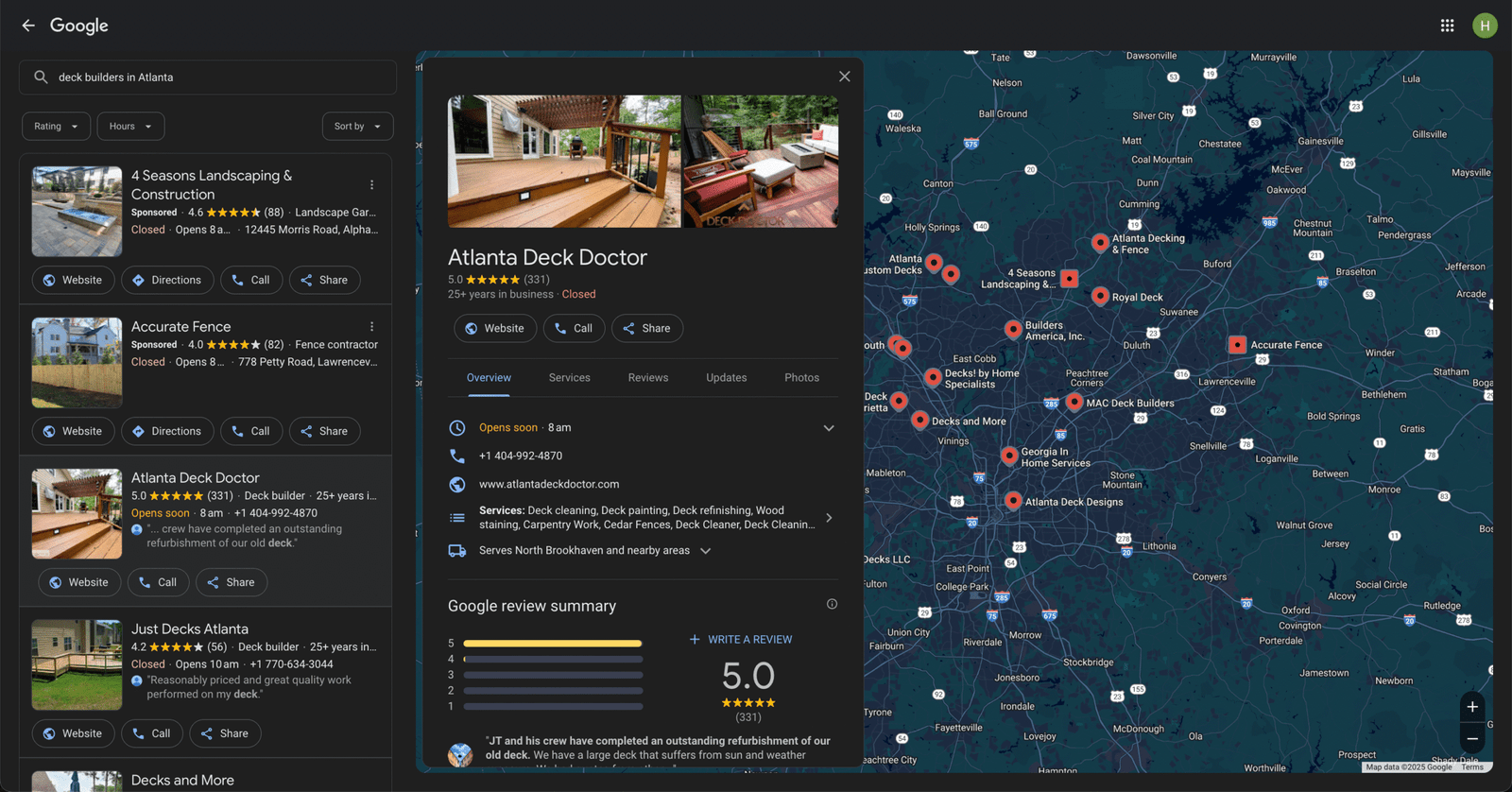The height and width of the screenshot is (792, 1512).
Task: Switch to the Reviews tab
Action: pyautogui.click(x=648, y=377)
